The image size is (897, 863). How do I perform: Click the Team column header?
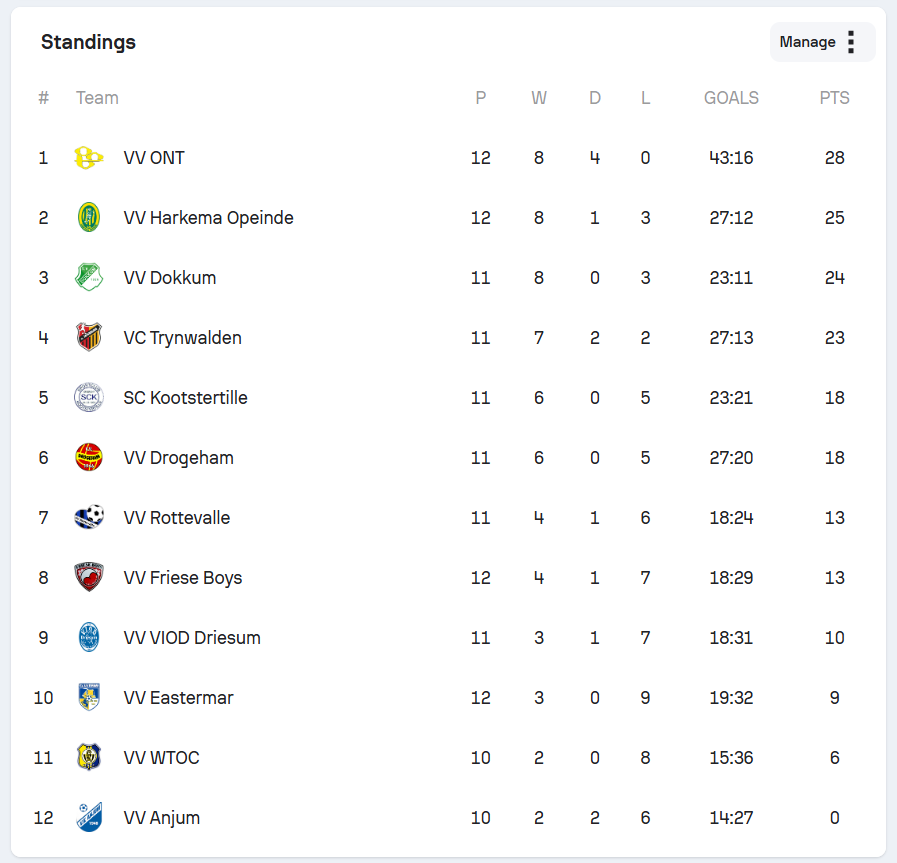(97, 98)
